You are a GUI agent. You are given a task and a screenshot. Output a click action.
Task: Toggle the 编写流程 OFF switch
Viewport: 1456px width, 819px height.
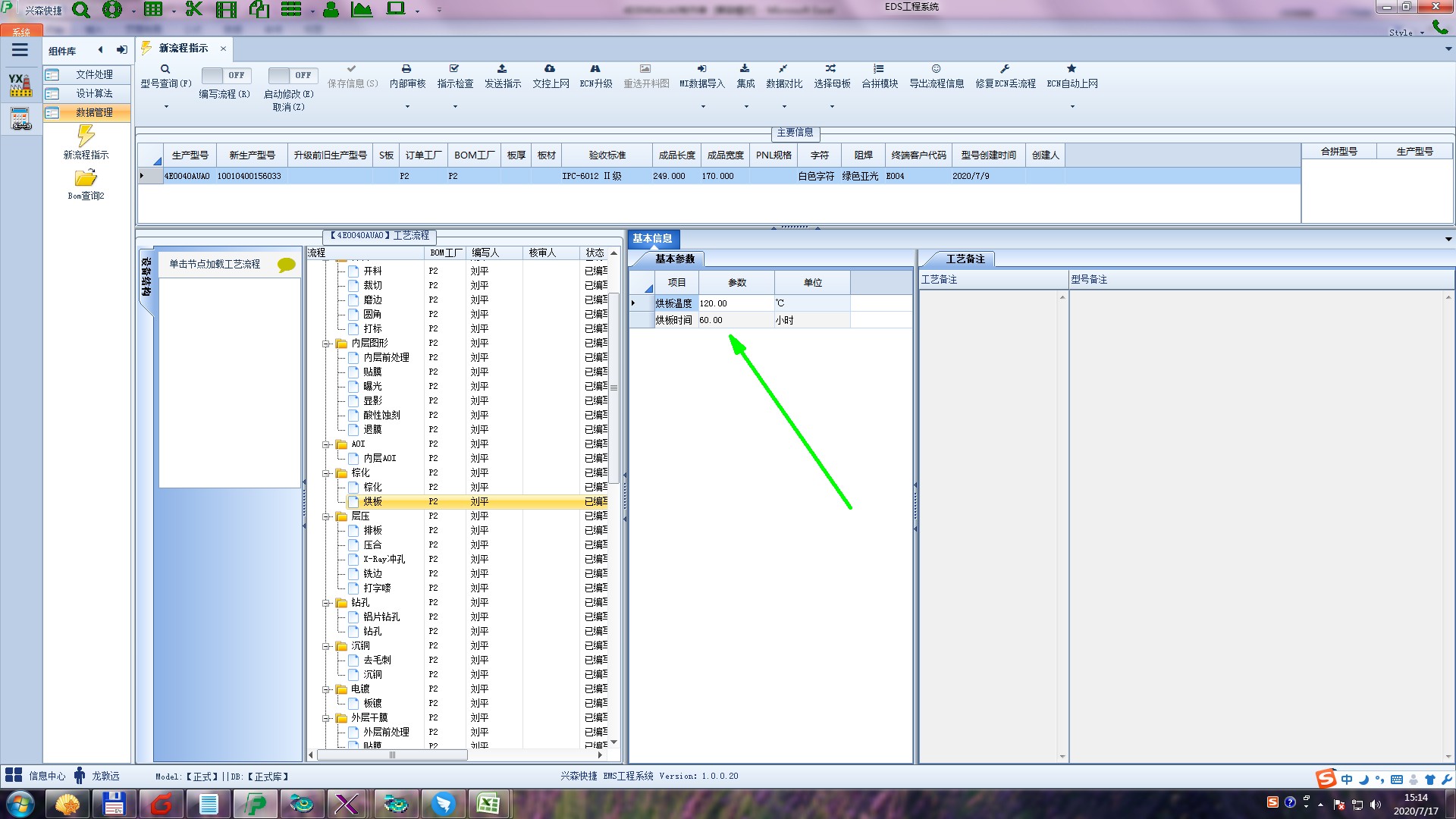(x=225, y=75)
